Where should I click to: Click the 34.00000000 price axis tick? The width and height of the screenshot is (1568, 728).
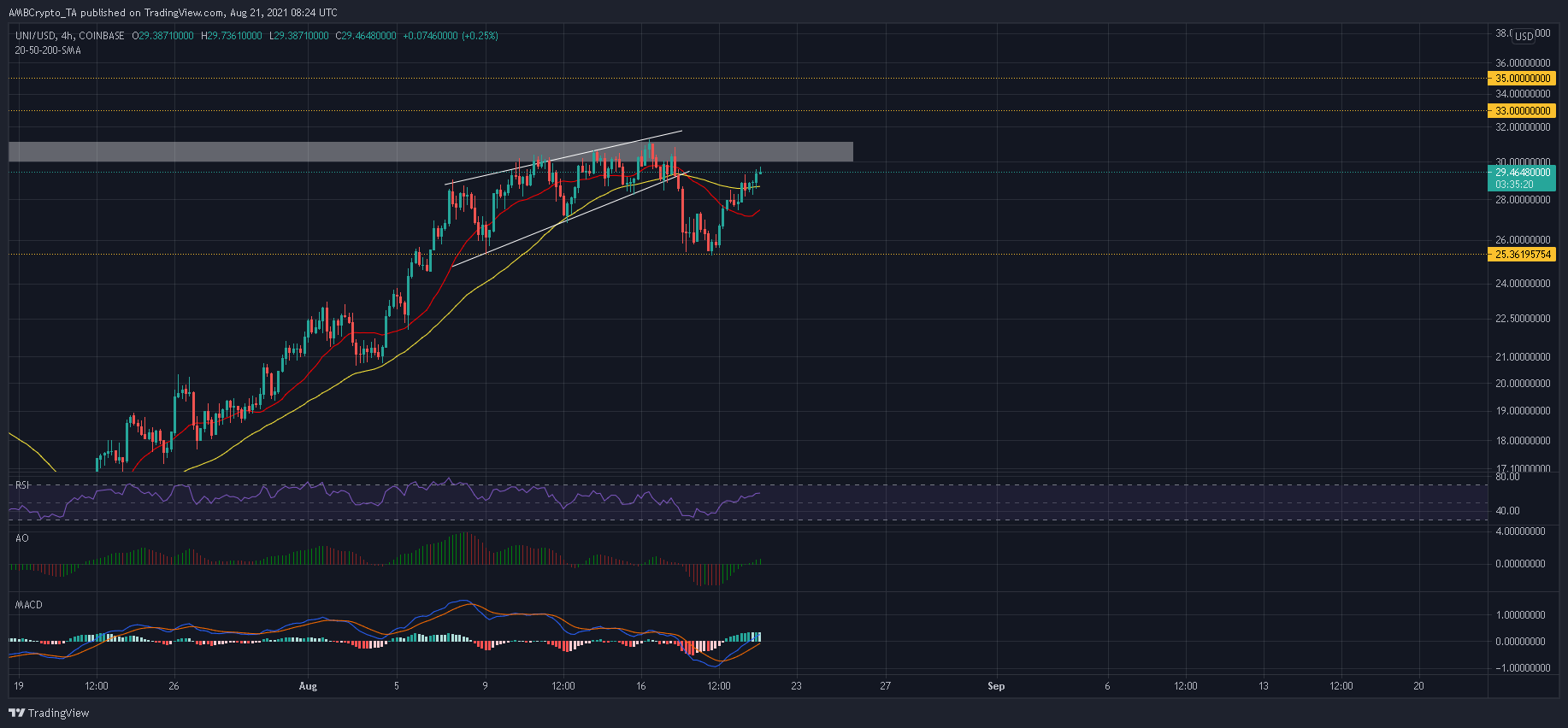pos(1523,94)
